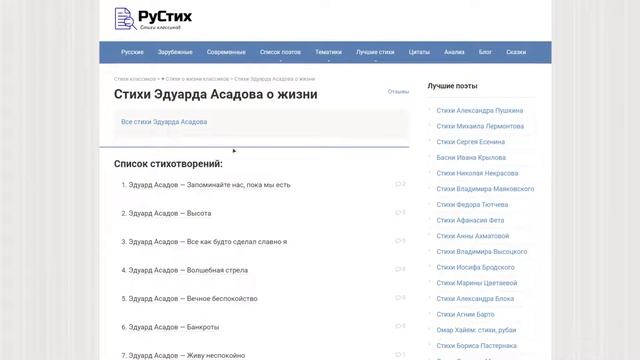Open Стихи Николая Некрасова

[x=477, y=173]
